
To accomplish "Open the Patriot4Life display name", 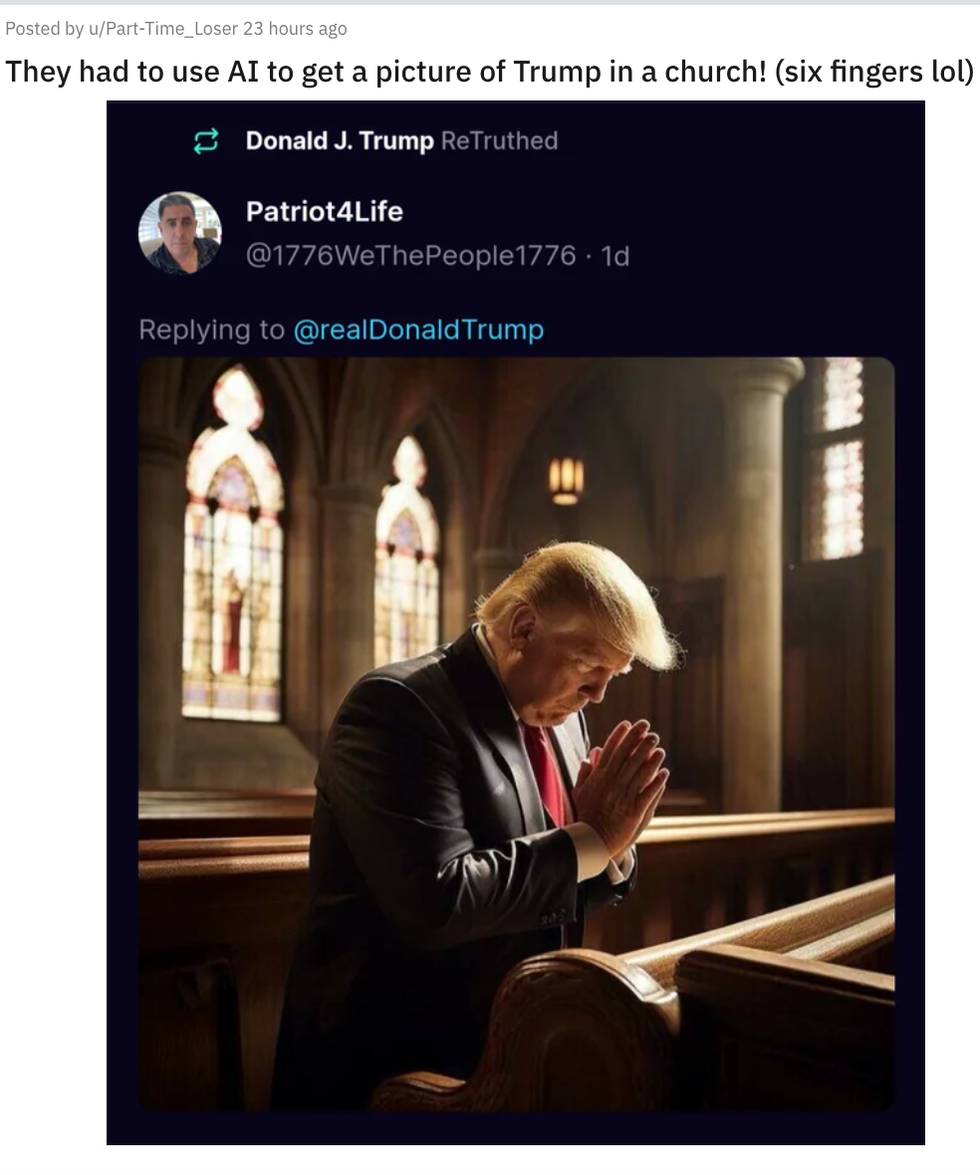I will tap(324, 211).
